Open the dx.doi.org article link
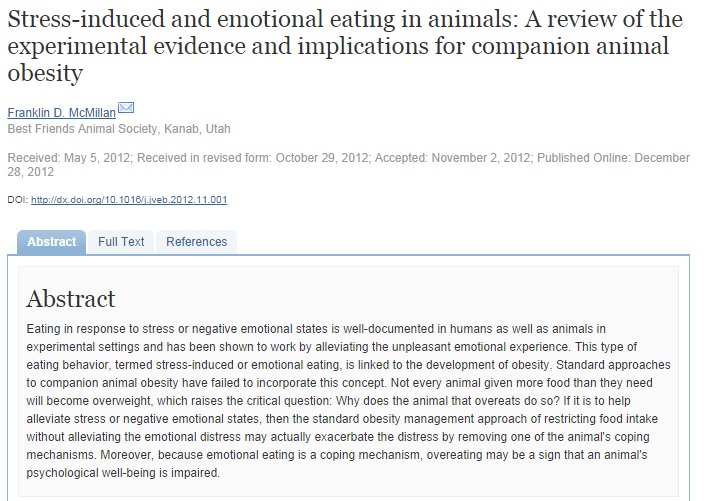 click(x=129, y=200)
